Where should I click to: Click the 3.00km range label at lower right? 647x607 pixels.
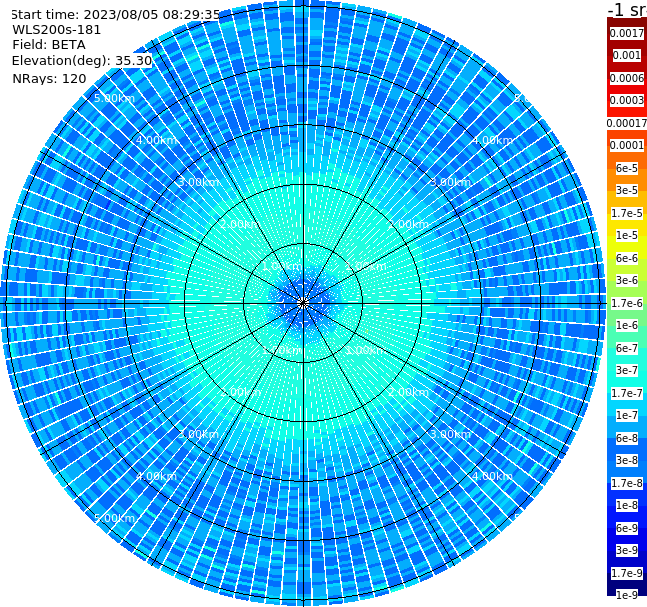click(450, 434)
